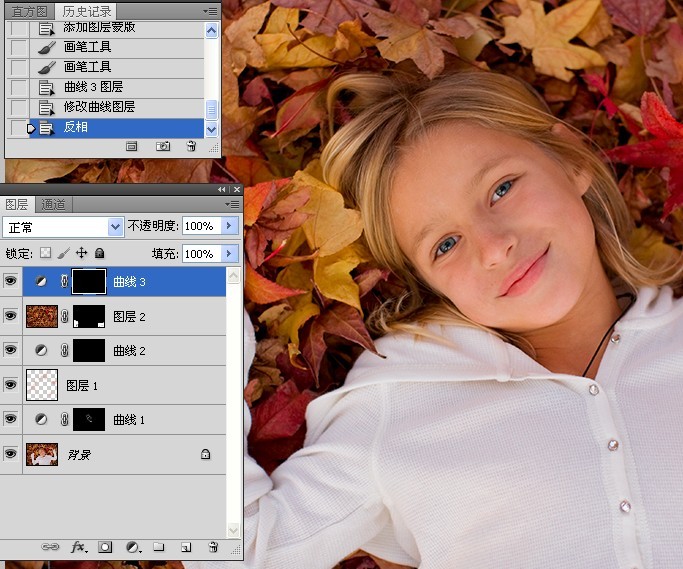Set history brush source box for 画笔工具 first row
The image size is (683, 569).
(x=18, y=47)
